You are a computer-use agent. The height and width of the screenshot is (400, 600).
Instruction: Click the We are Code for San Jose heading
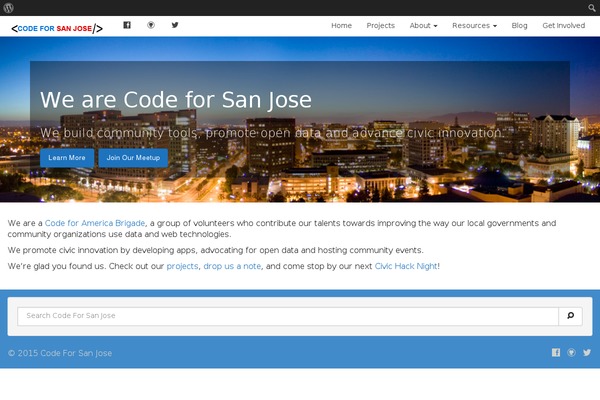click(176, 100)
